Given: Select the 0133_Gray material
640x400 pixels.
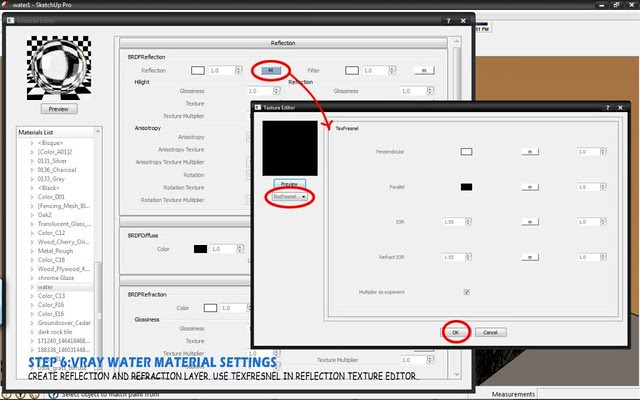Looking at the screenshot, I should pos(51,179).
